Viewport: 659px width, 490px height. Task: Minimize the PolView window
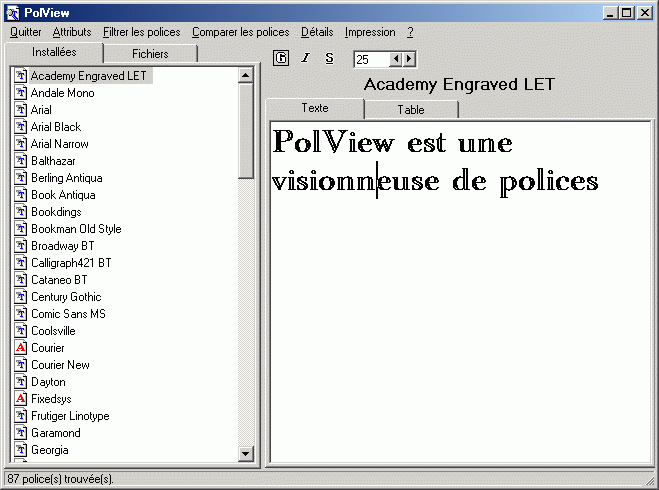611,13
